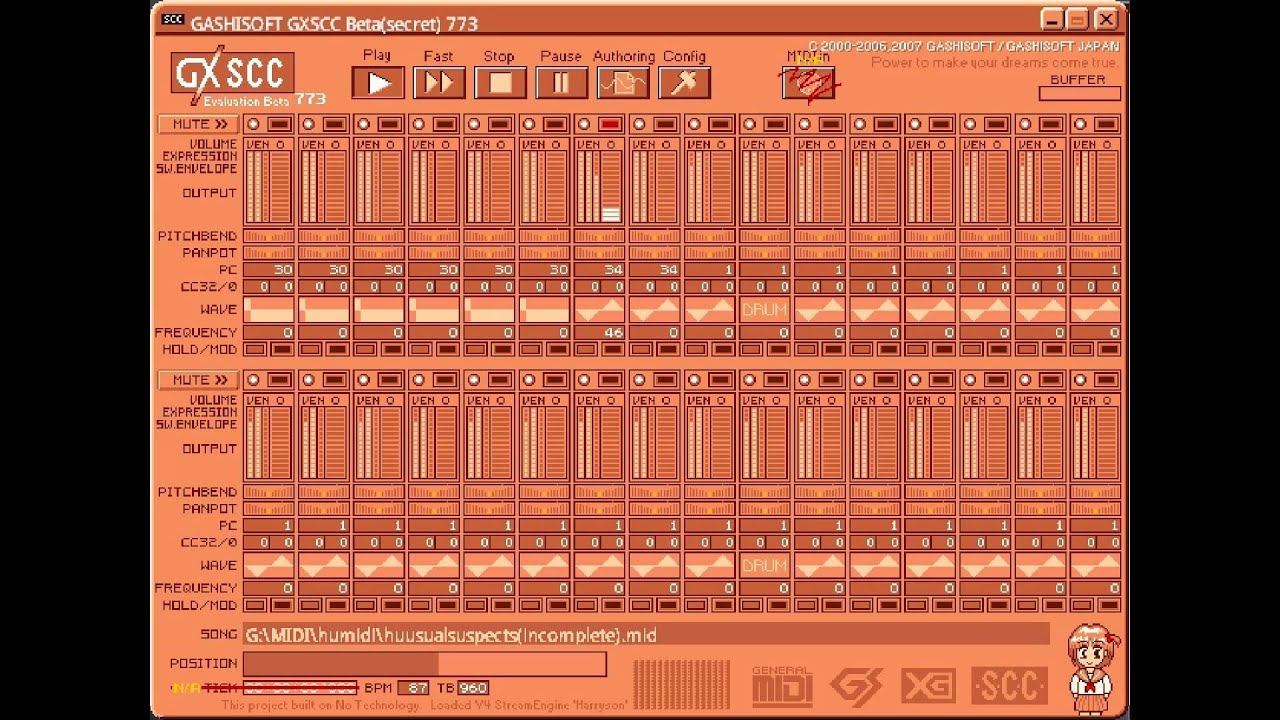This screenshot has height=720, width=1280.
Task: Click channel 1 square WAVE display, upper bank
Action: [269, 309]
